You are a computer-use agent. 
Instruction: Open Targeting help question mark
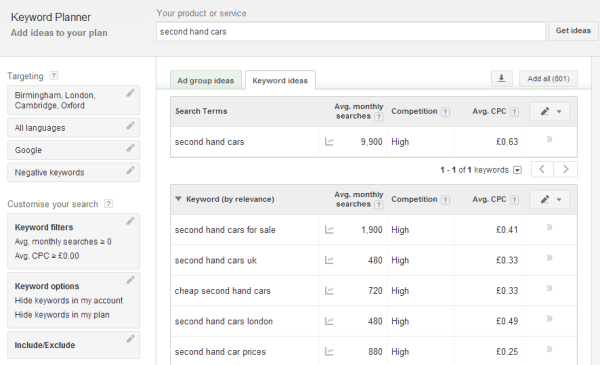[x=54, y=75]
